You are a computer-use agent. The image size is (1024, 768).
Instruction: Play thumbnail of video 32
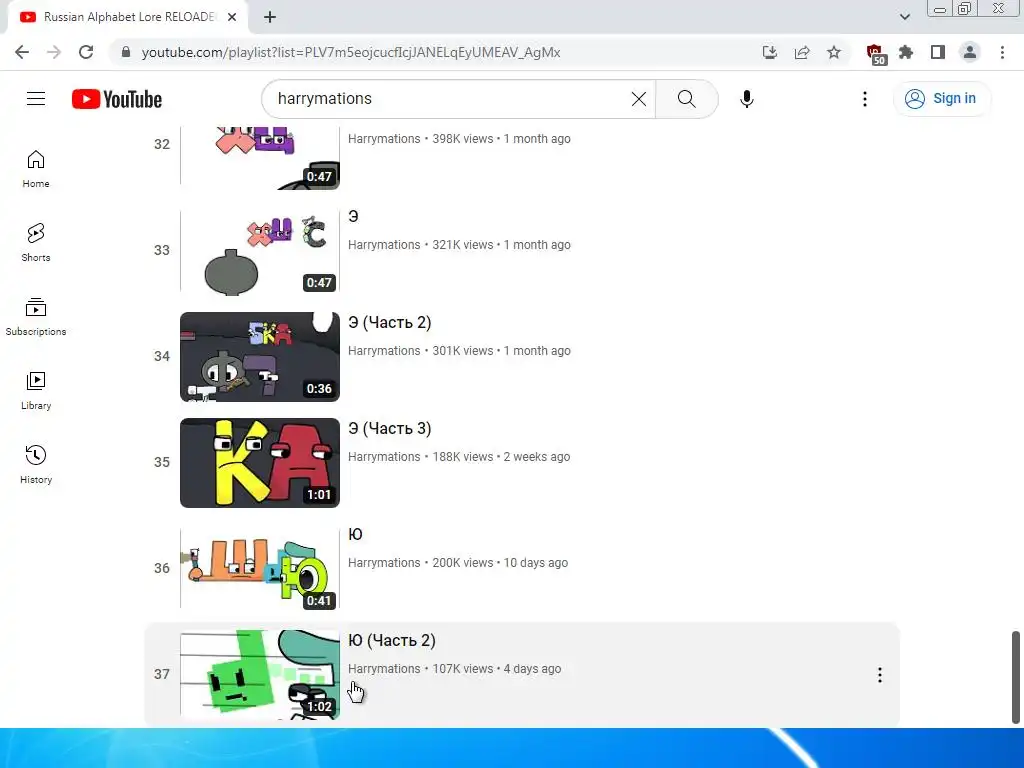260,159
